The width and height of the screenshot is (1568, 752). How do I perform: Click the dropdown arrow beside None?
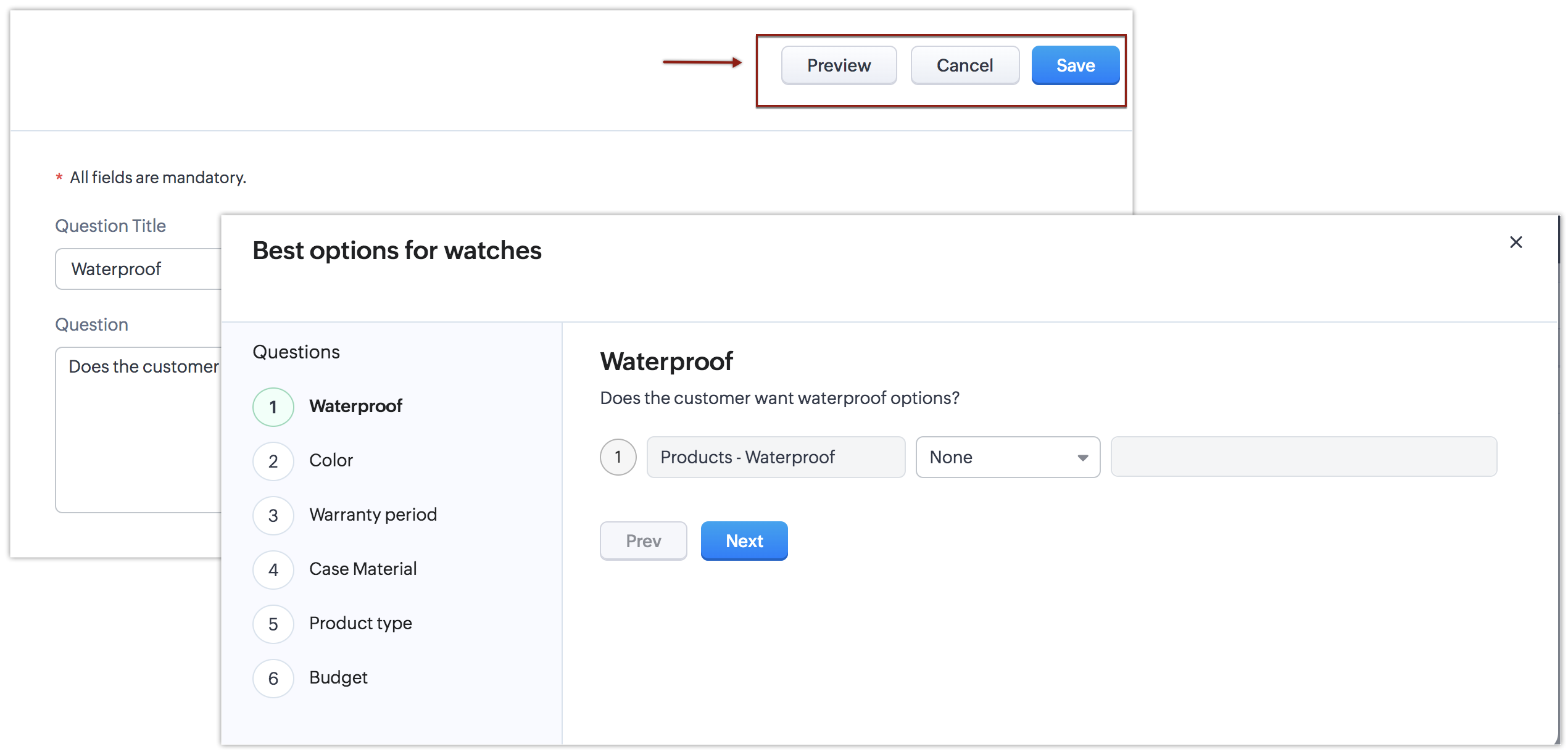coord(1082,458)
